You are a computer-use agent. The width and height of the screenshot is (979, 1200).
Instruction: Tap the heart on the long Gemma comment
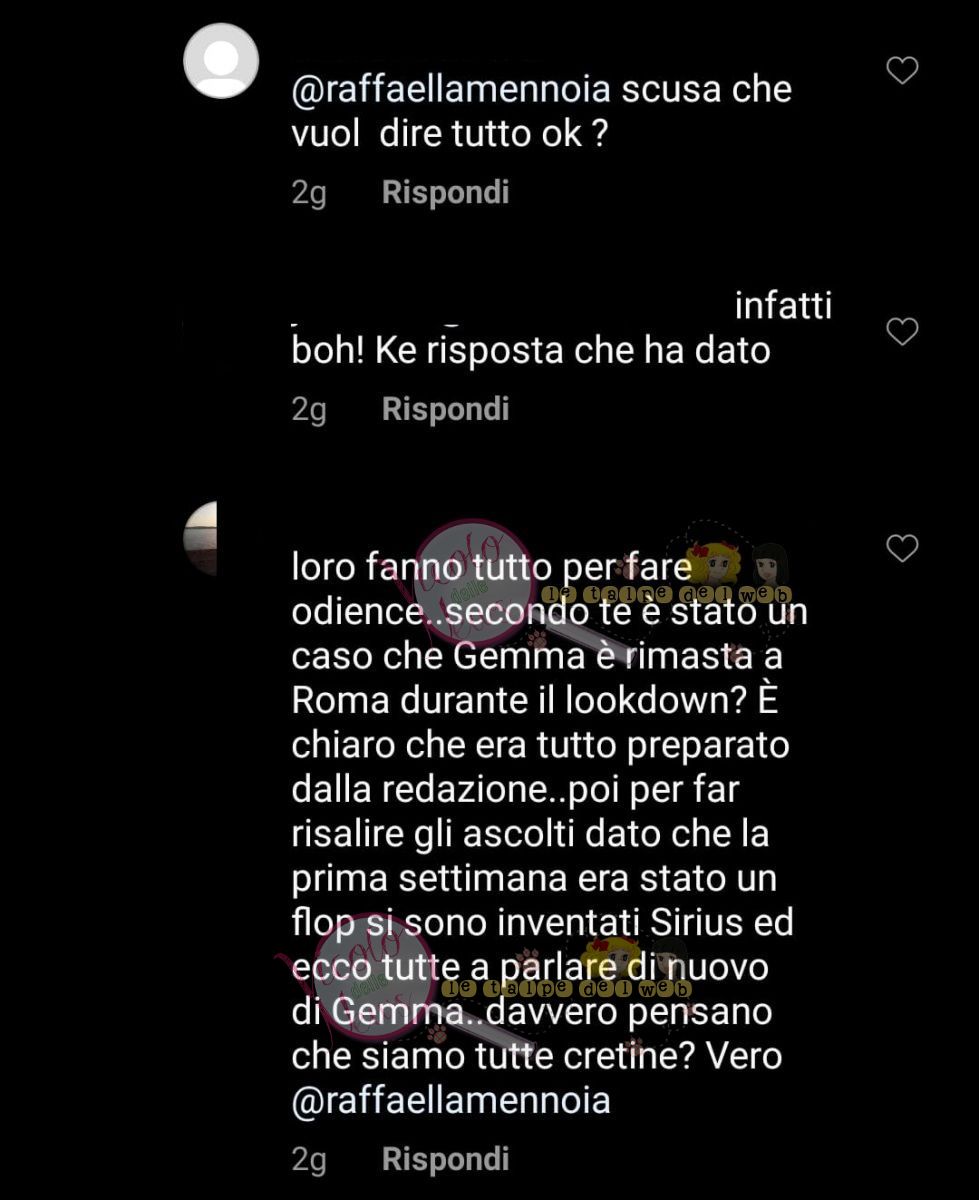902,548
